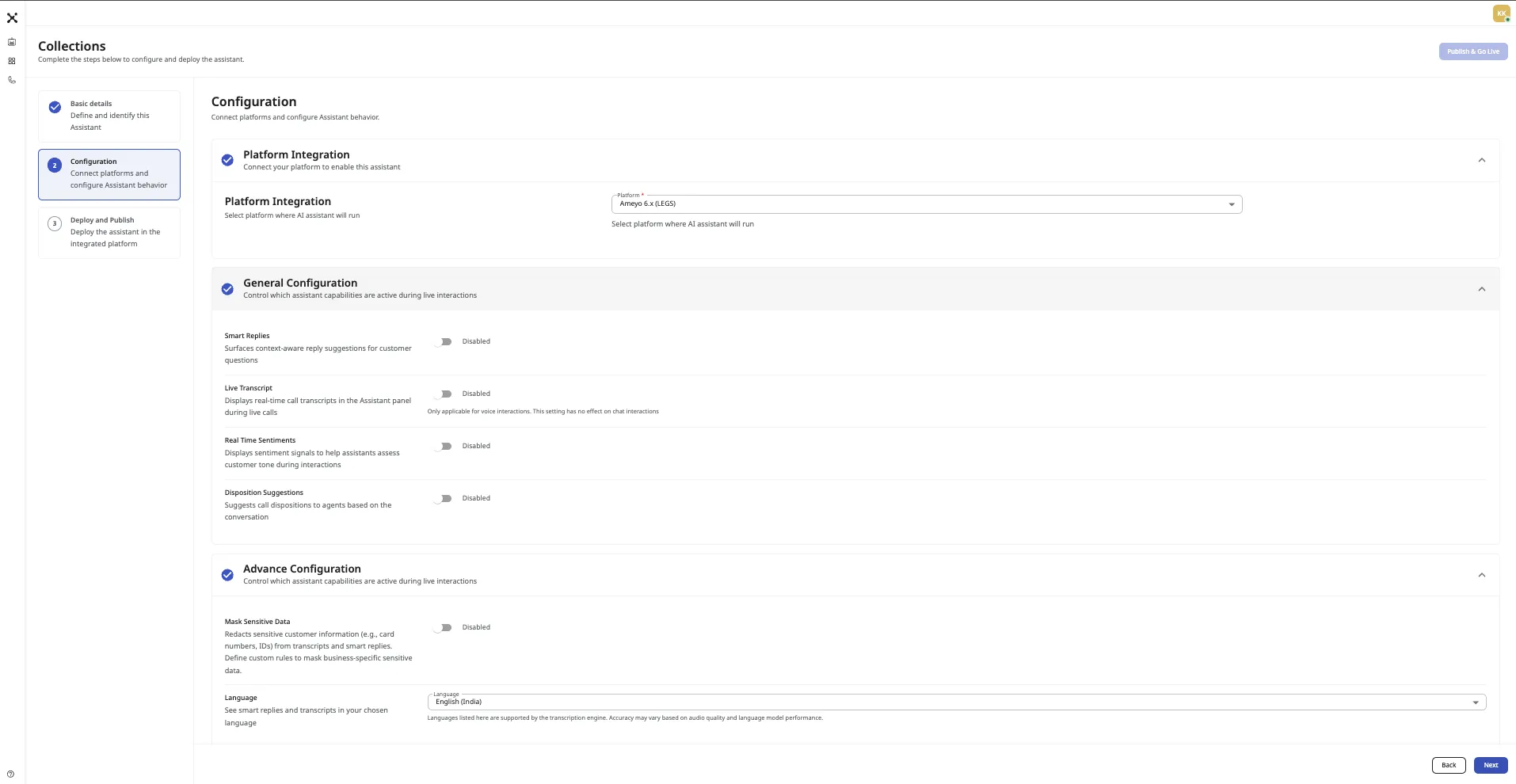Click the Basic details completed checkmark icon
This screenshot has width=1516, height=784.
[55, 107]
